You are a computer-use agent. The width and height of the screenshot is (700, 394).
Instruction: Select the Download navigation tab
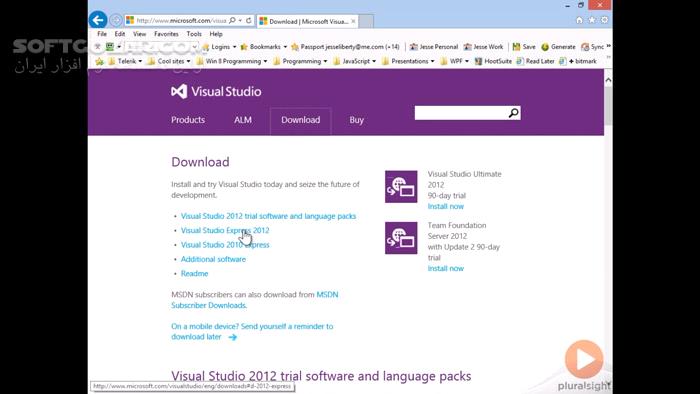pos(300,120)
